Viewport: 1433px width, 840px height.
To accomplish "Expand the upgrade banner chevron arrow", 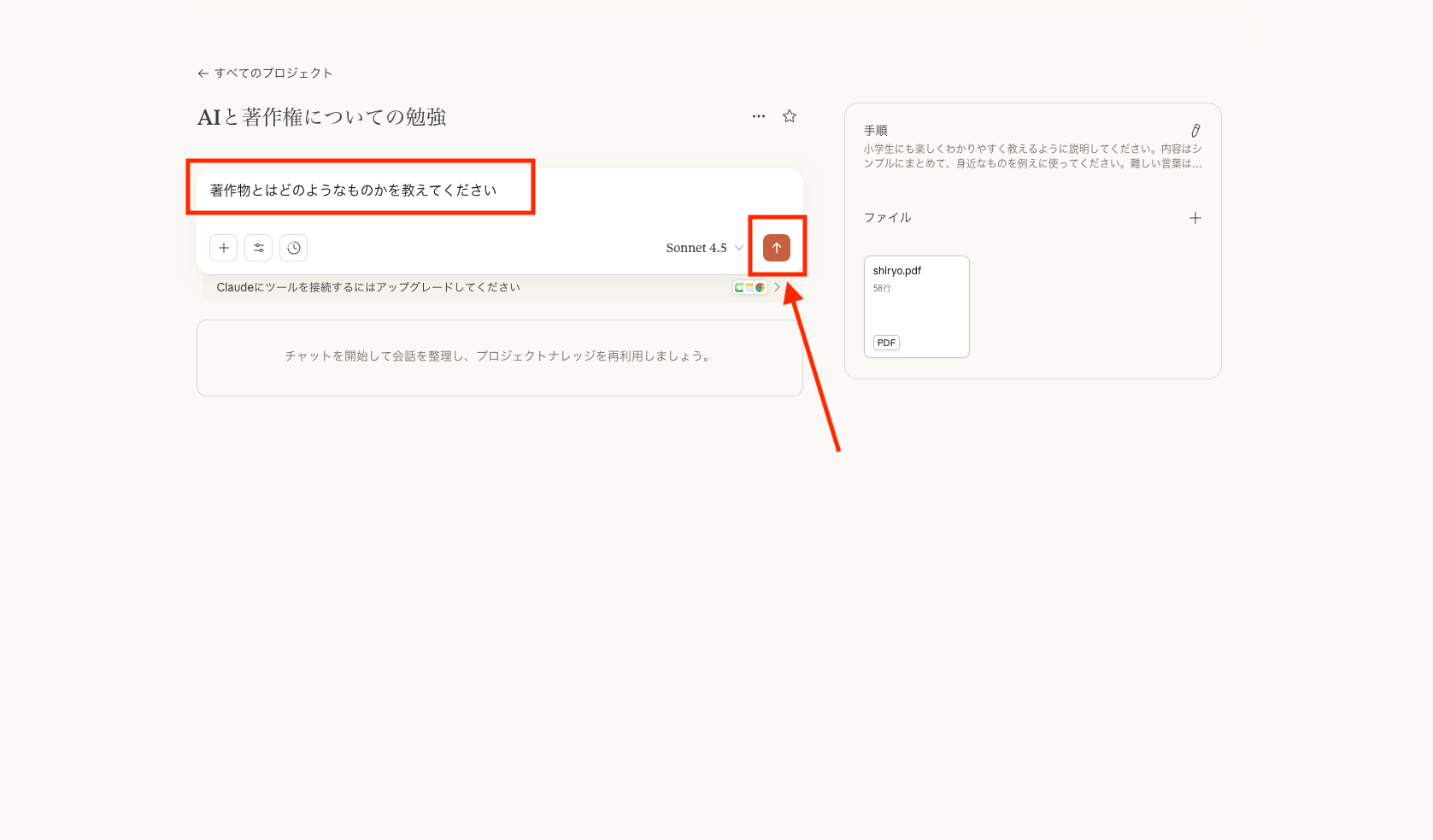I will (777, 287).
